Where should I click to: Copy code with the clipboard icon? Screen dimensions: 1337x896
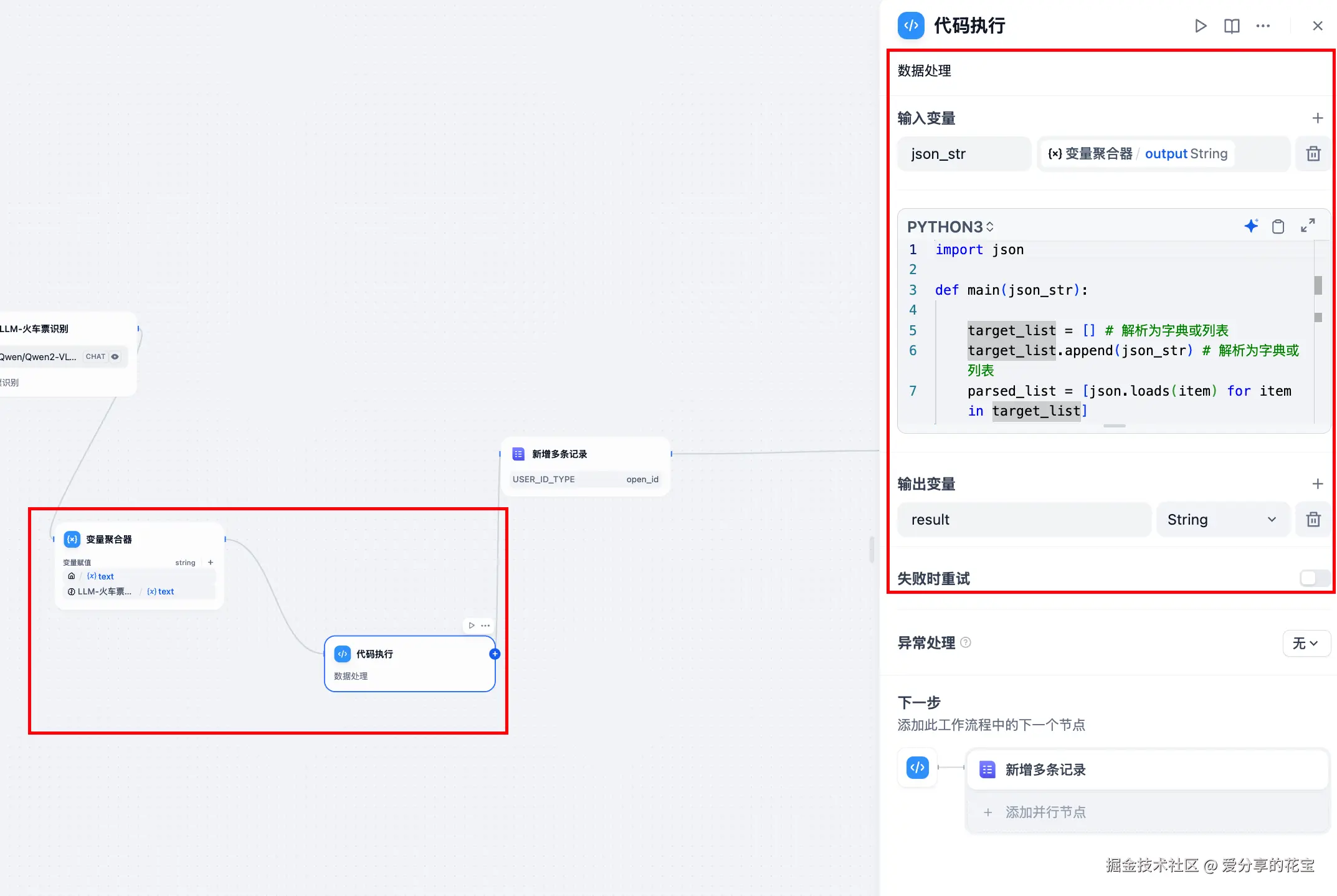point(1278,226)
